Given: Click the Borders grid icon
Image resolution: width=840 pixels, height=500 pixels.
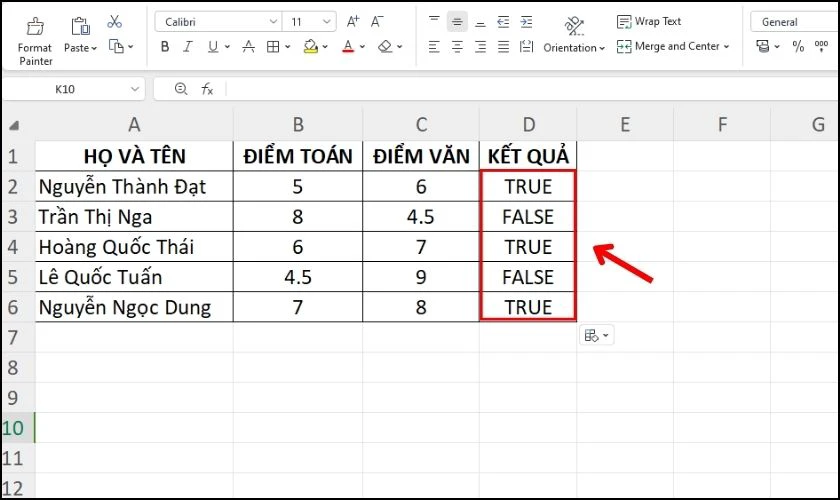Looking at the screenshot, I should [x=273, y=47].
